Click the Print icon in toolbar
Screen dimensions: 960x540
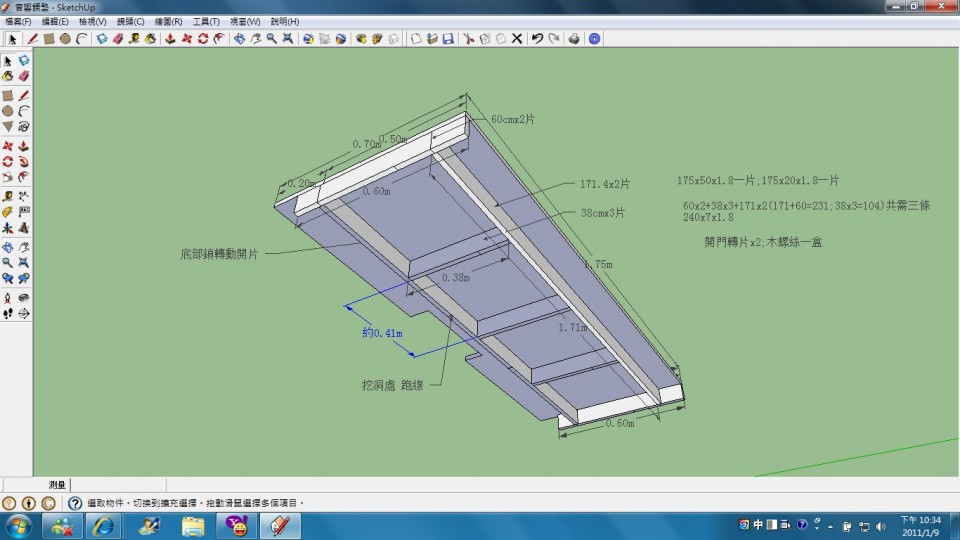click(x=574, y=39)
